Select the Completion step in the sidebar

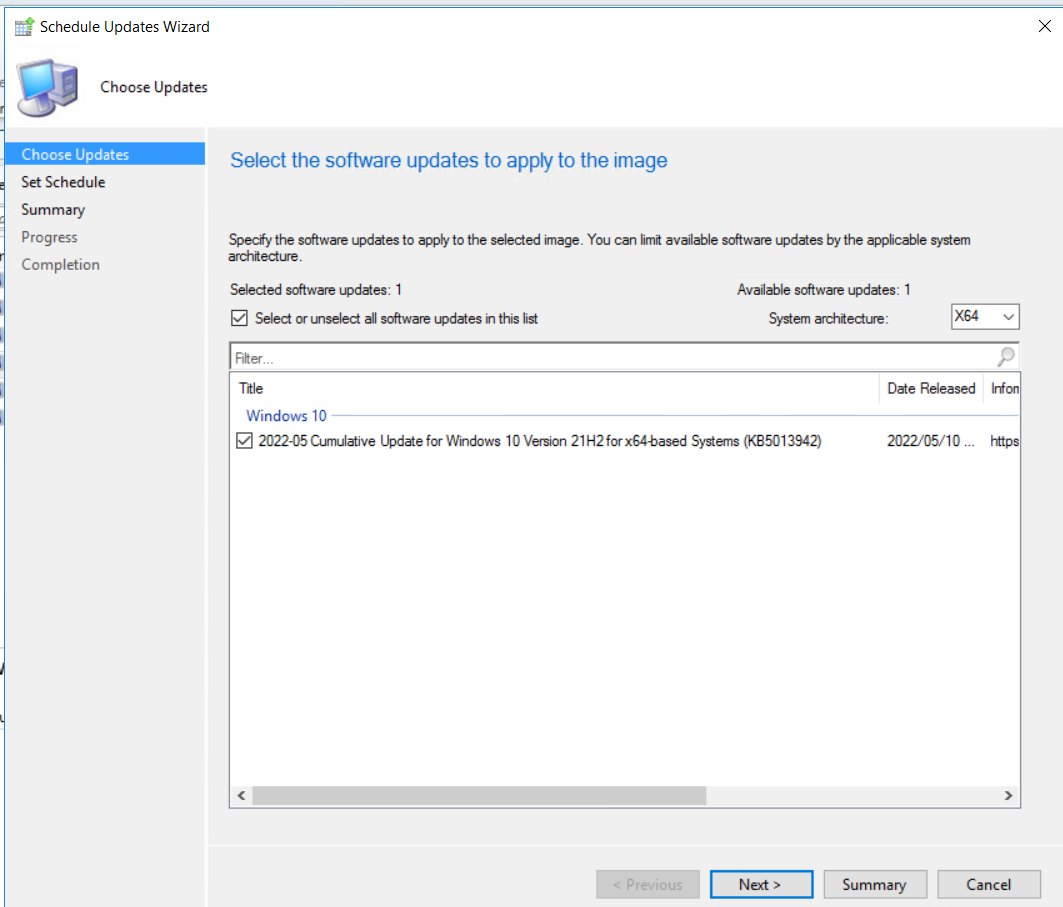pyautogui.click(x=60, y=264)
